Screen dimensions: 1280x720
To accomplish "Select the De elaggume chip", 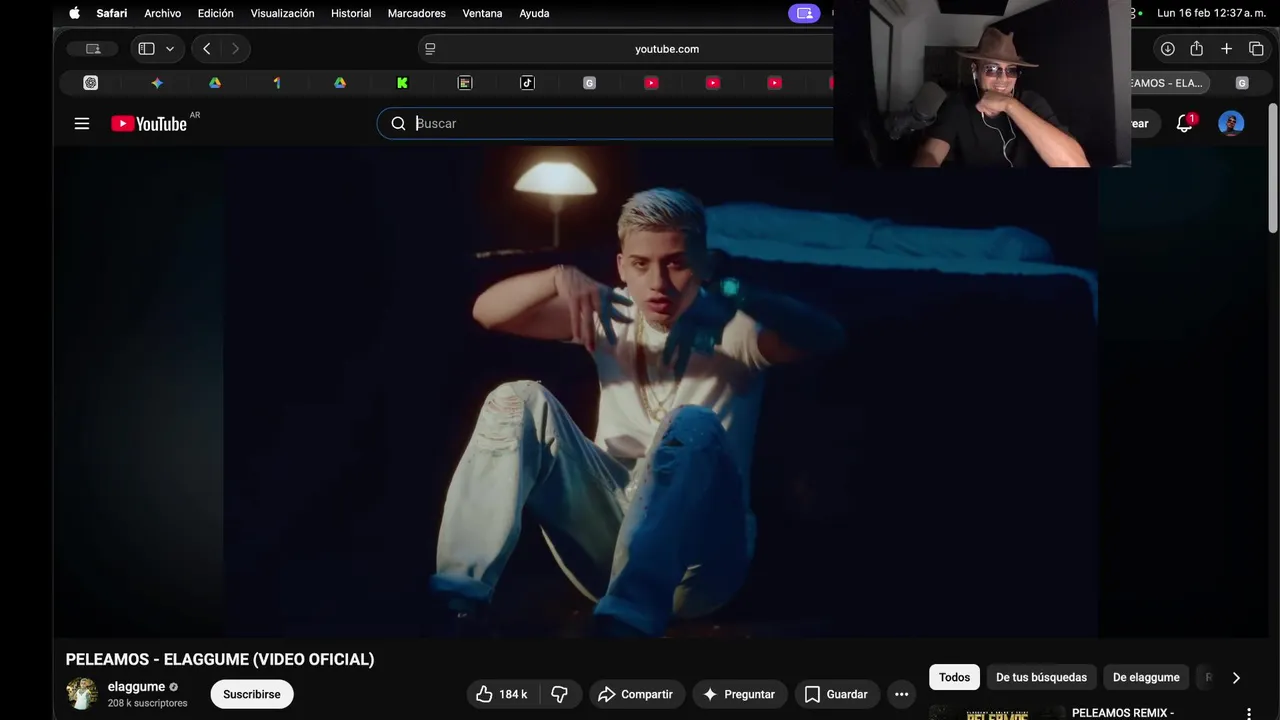I will click(x=1146, y=677).
